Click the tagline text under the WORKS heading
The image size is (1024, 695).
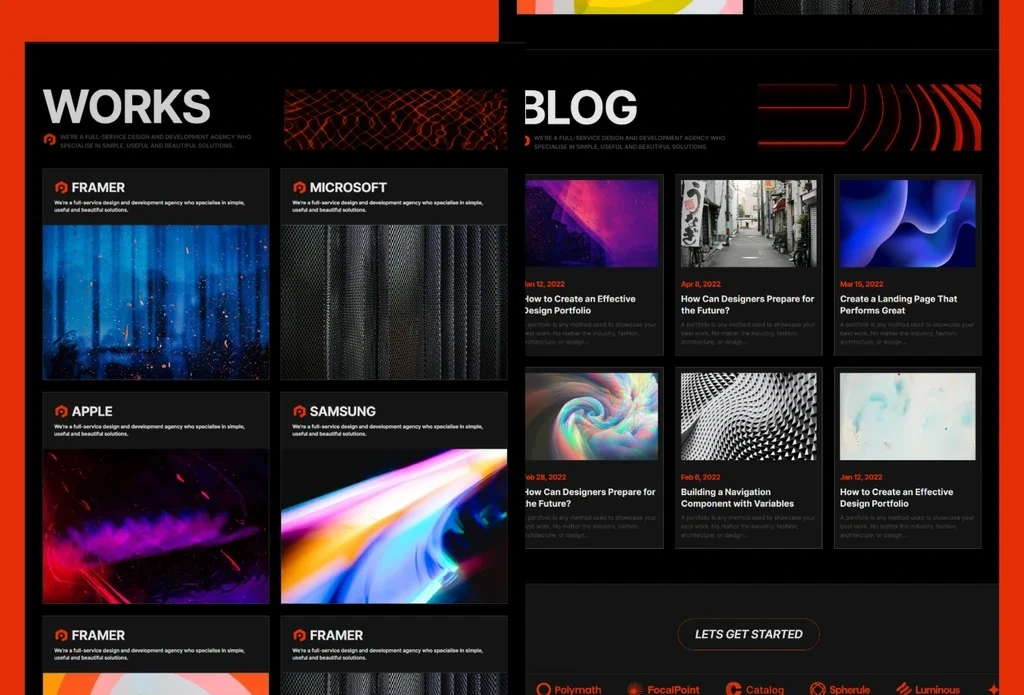[155, 142]
